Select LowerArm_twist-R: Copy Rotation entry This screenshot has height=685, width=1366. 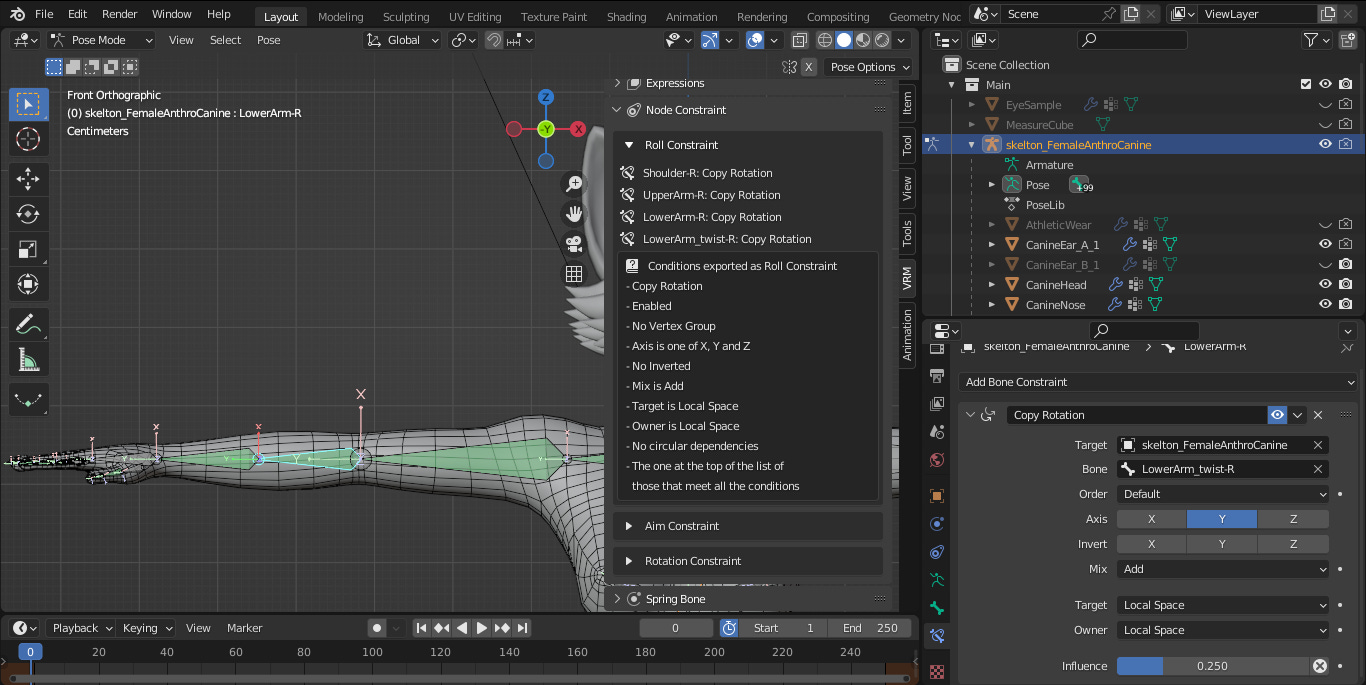pos(726,239)
